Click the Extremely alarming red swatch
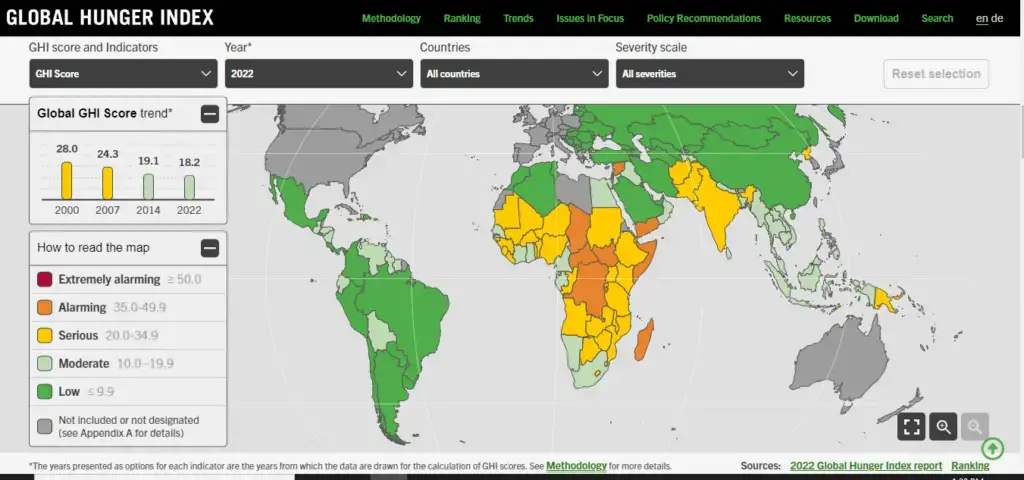This screenshot has width=1024, height=480. pyautogui.click(x=44, y=280)
